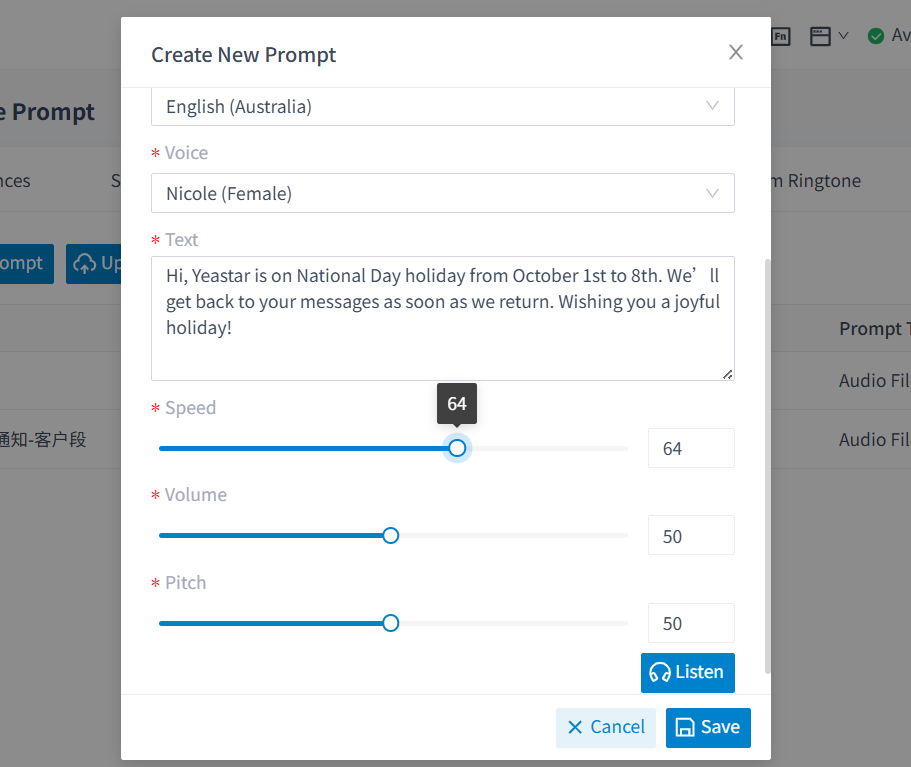Click the Speed value input field showing 64
This screenshot has width=911, height=767.
691,448
